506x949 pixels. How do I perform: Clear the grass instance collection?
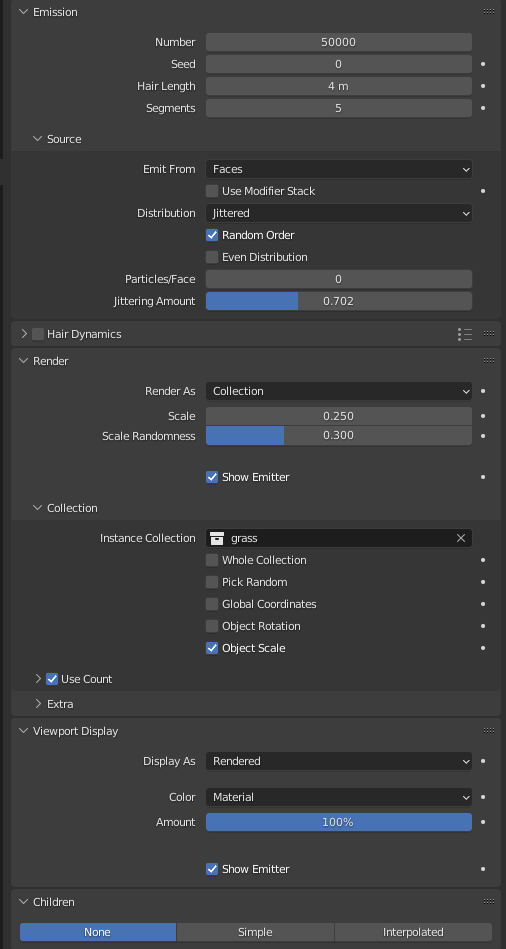click(x=461, y=539)
